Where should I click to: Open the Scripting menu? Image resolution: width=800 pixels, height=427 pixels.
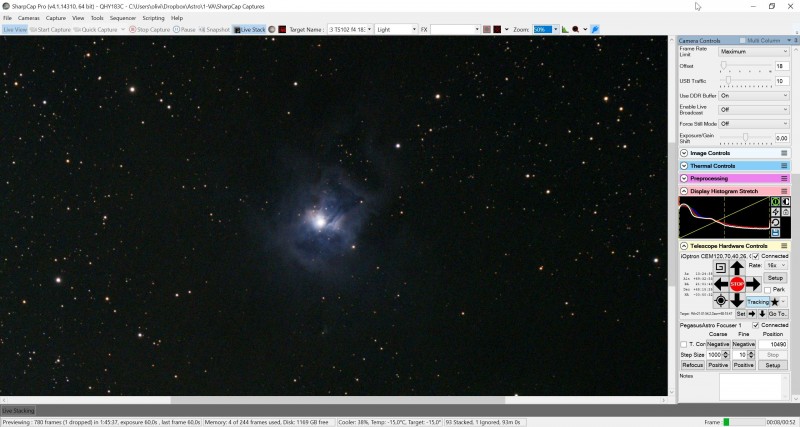[153, 18]
